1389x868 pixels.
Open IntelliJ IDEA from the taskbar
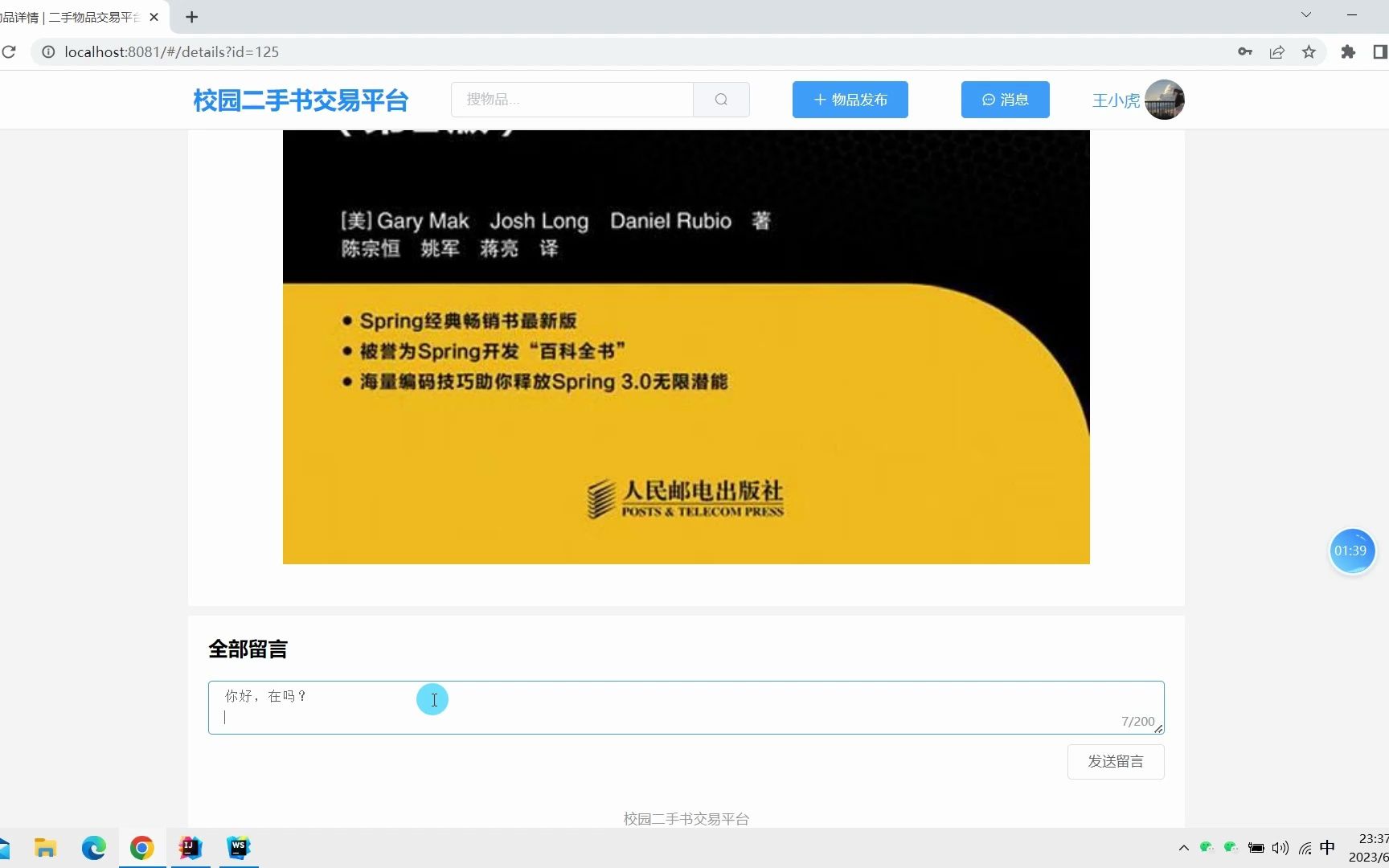tap(191, 847)
